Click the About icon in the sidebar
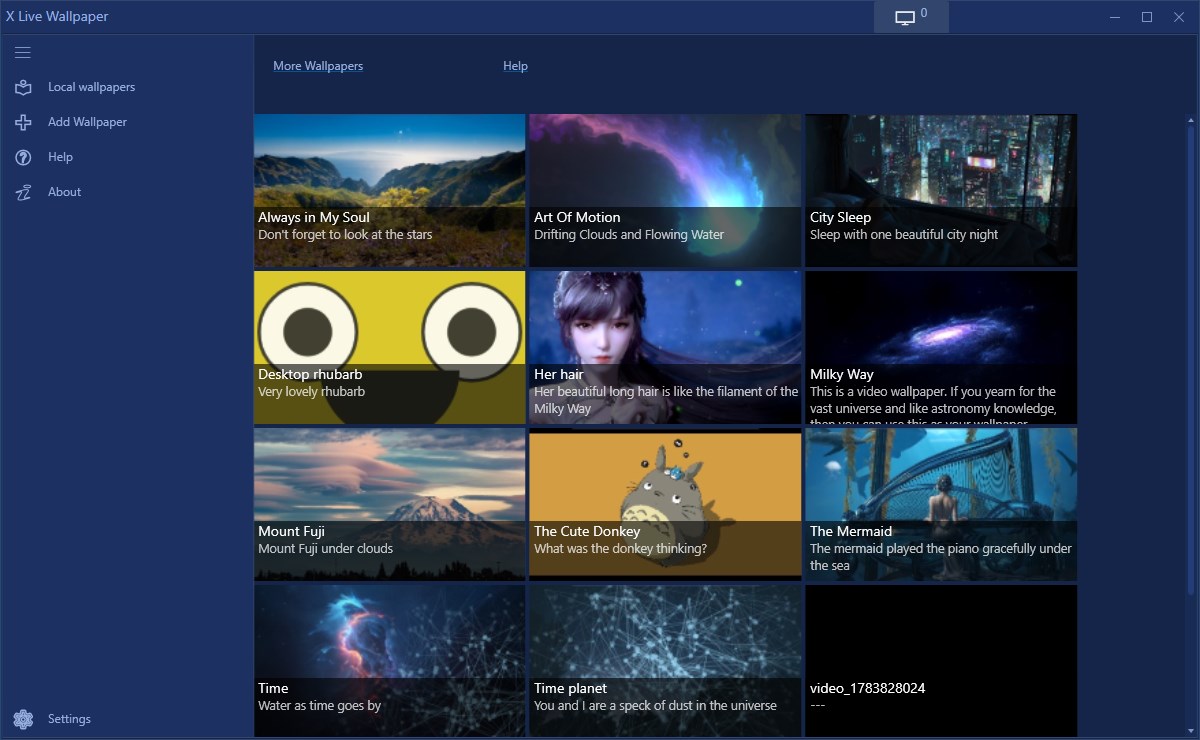The image size is (1200, 740). [23, 192]
